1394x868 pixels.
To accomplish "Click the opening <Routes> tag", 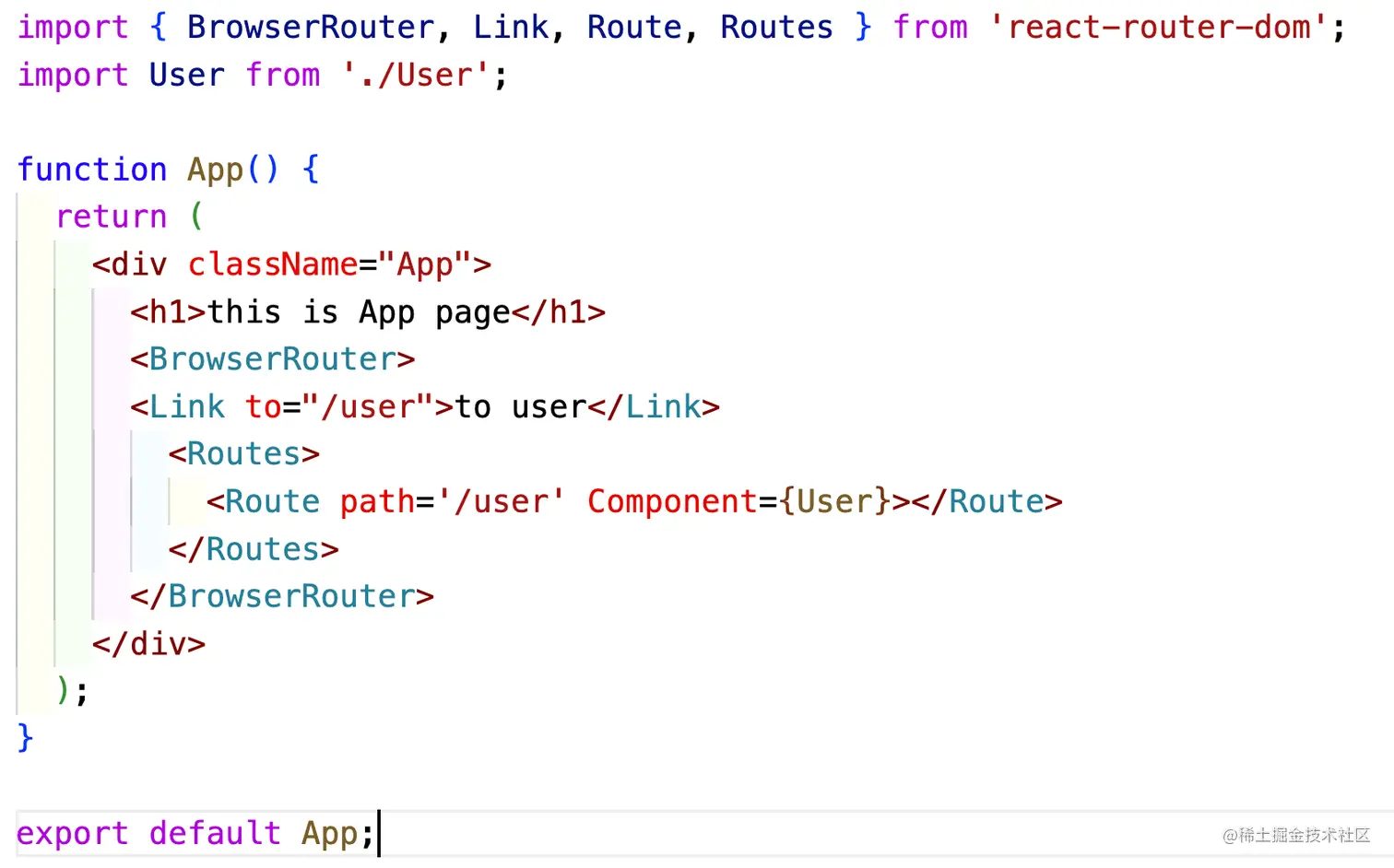I will point(244,454).
